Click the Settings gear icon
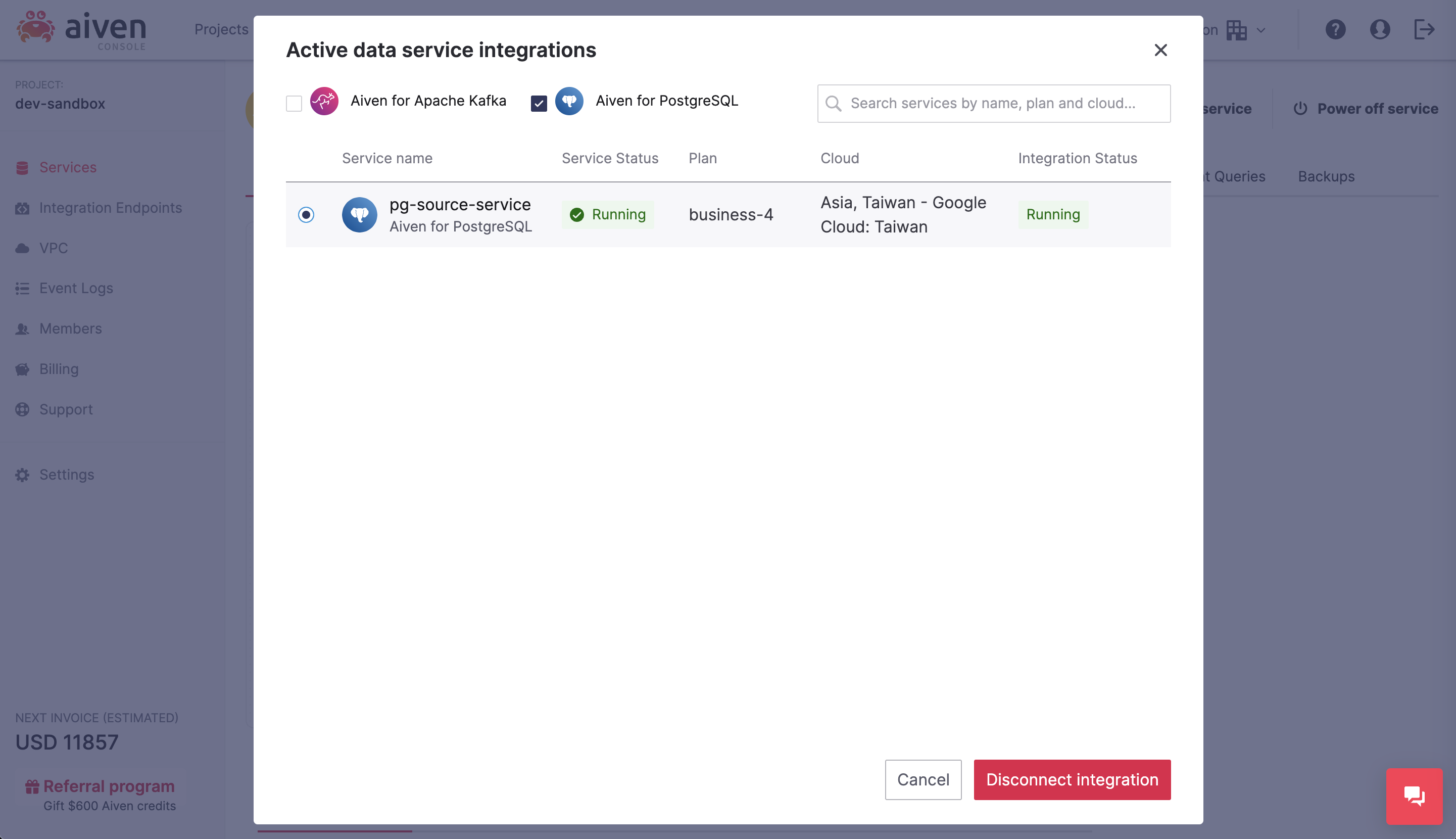The image size is (1456, 839). click(x=22, y=475)
